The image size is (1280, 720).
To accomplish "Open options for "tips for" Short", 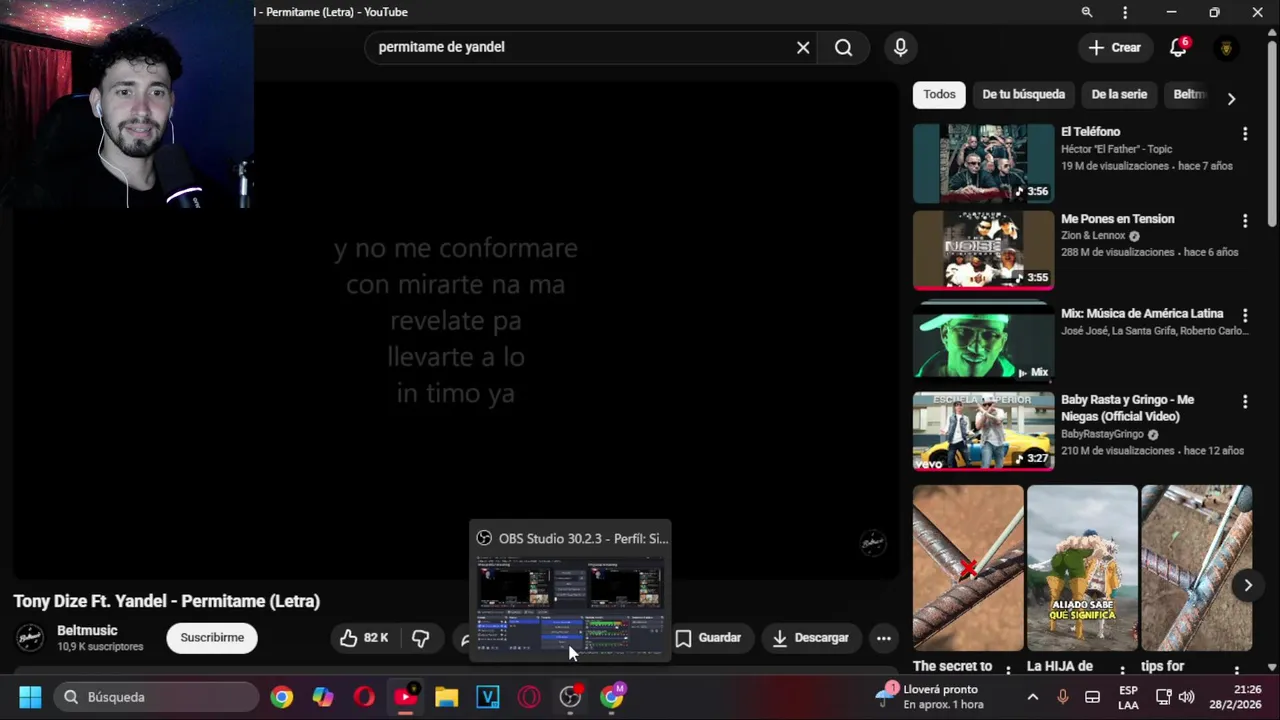I will [1236, 669].
